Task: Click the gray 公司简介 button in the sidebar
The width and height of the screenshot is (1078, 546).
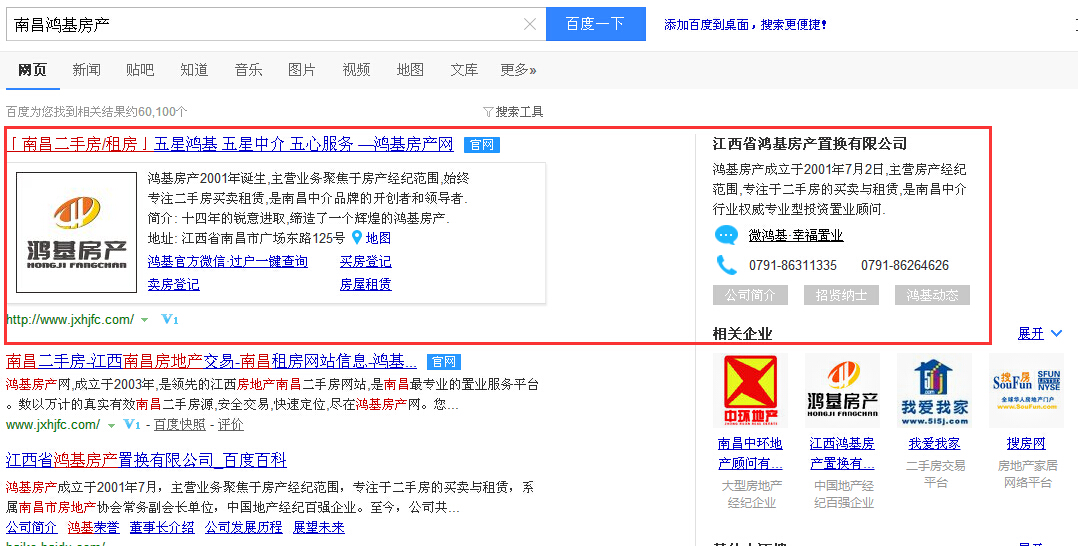Action: [750, 295]
